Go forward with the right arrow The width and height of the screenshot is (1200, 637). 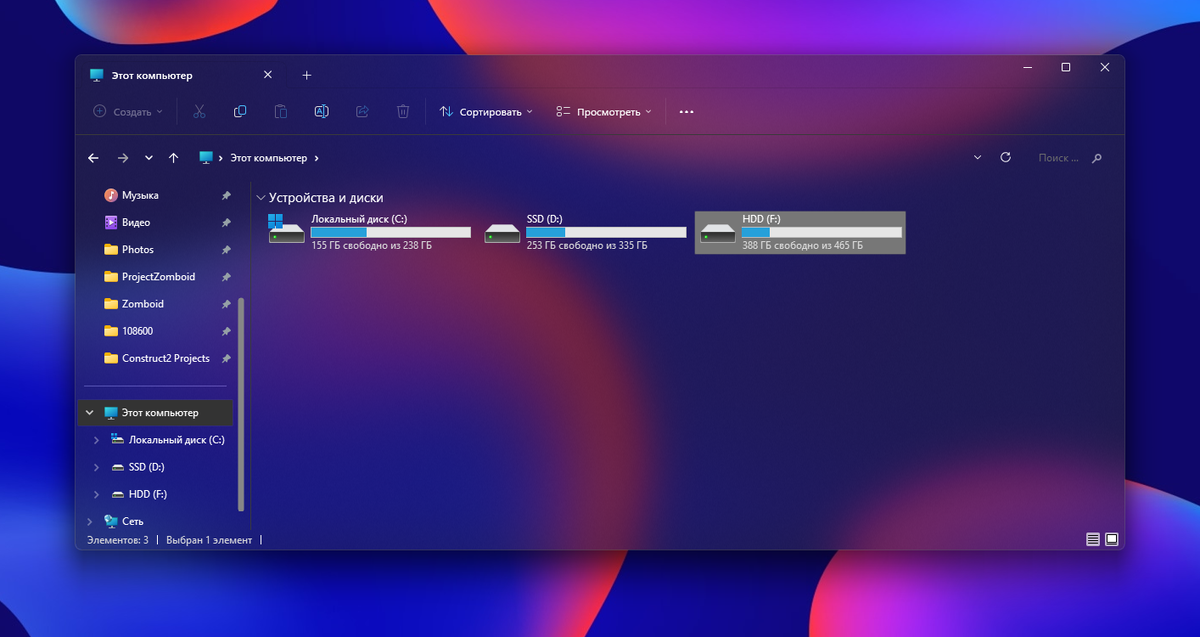123,158
